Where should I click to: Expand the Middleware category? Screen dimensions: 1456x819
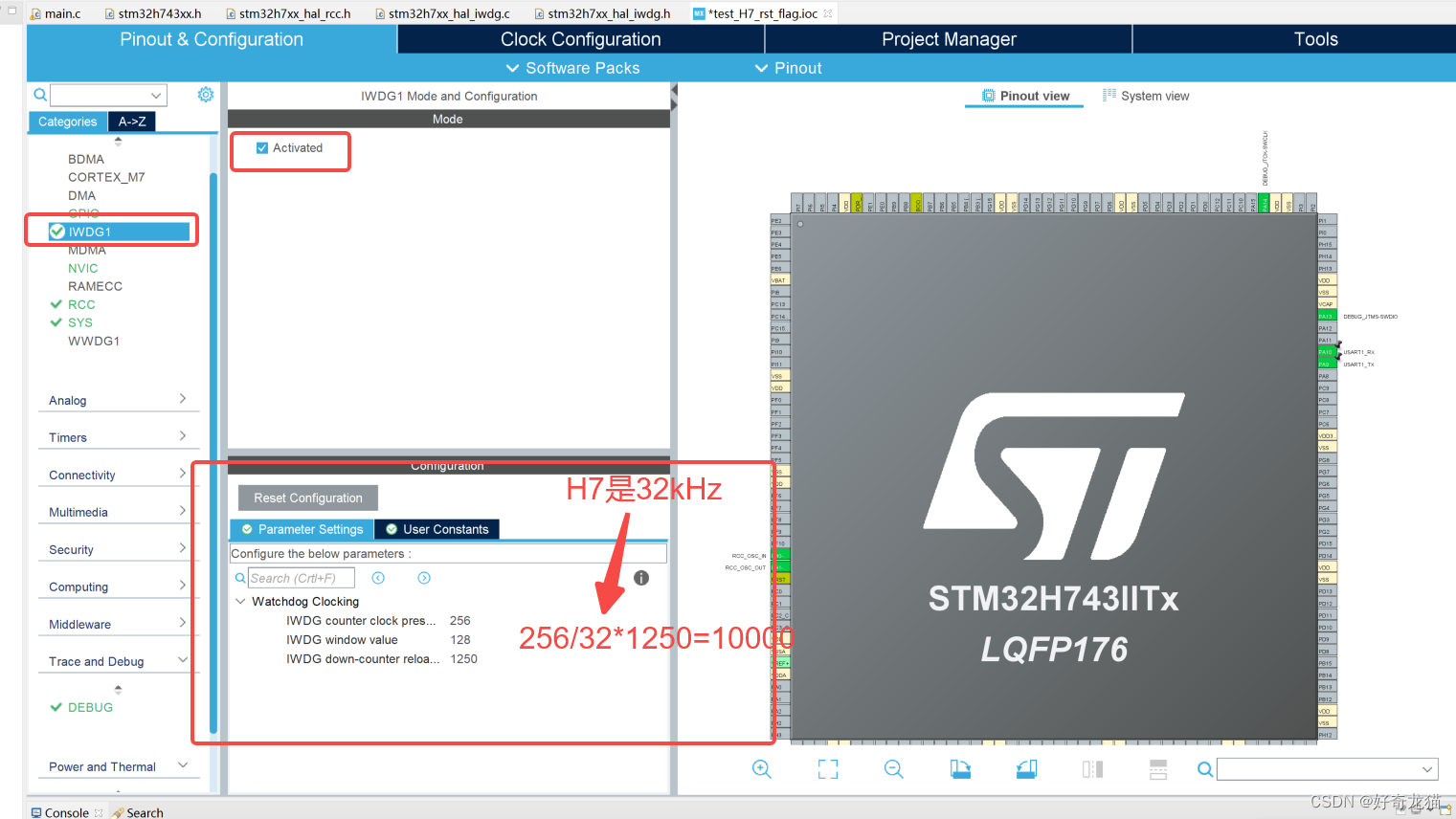119,624
